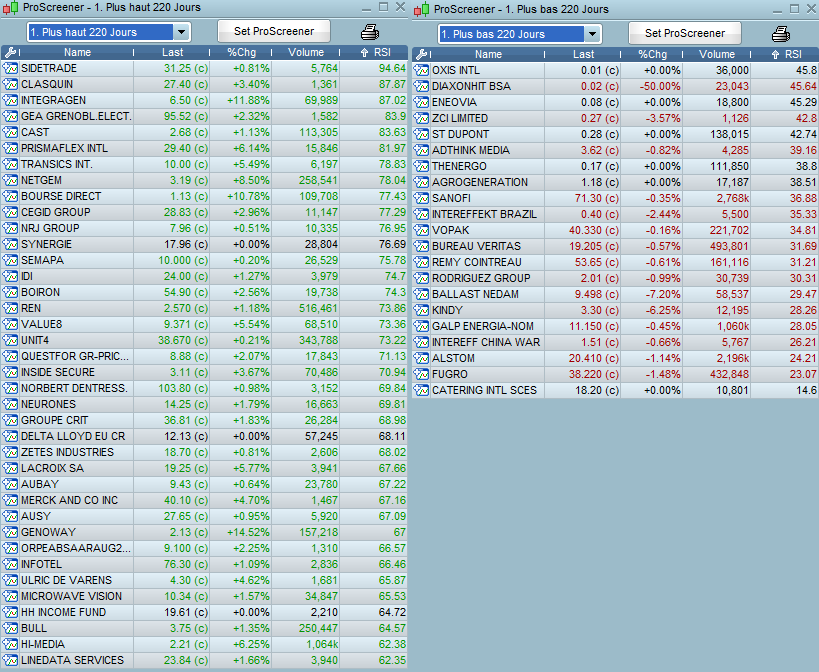Click Set ProScreener in Plus haut window
This screenshot has width=819, height=672.
coord(274,31)
